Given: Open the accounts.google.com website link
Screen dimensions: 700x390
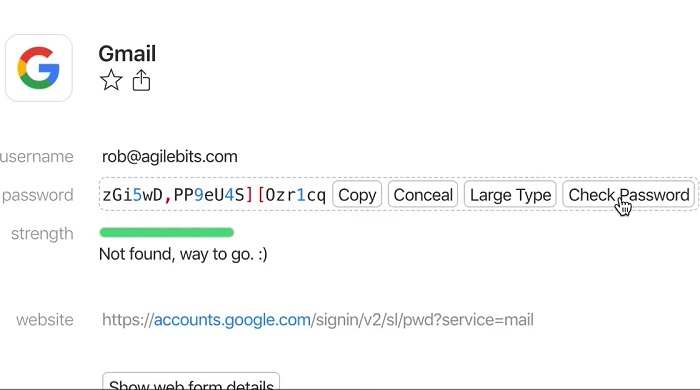Looking at the screenshot, I should click(232, 320).
